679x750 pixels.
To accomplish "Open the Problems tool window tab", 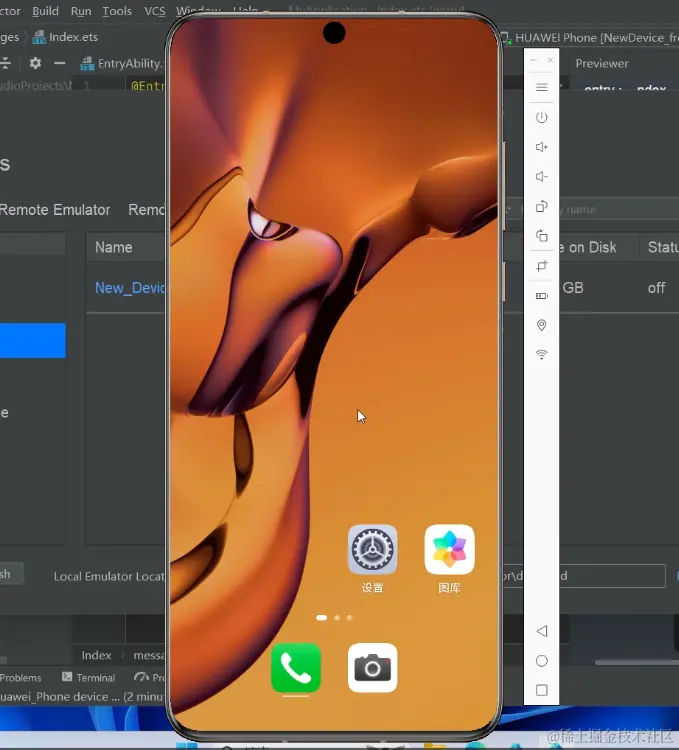I will (x=21, y=677).
